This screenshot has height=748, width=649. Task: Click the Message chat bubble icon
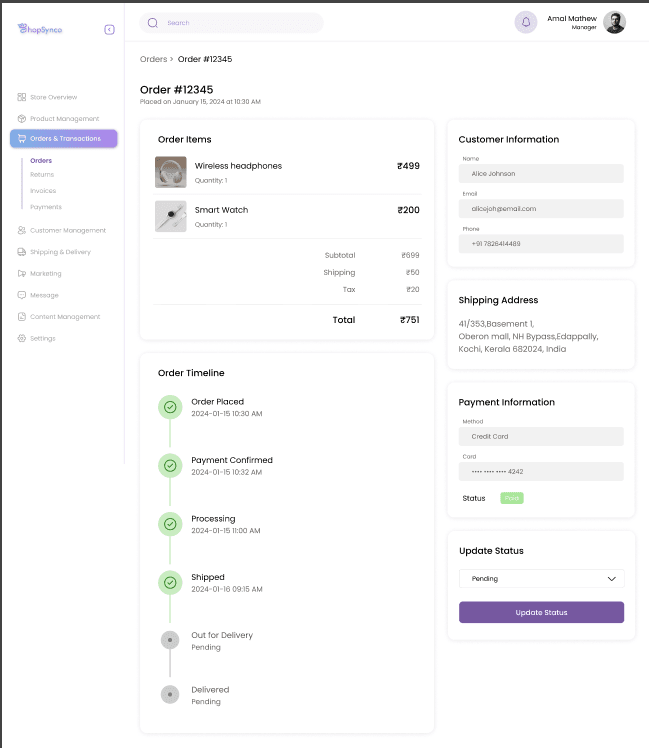click(21, 295)
